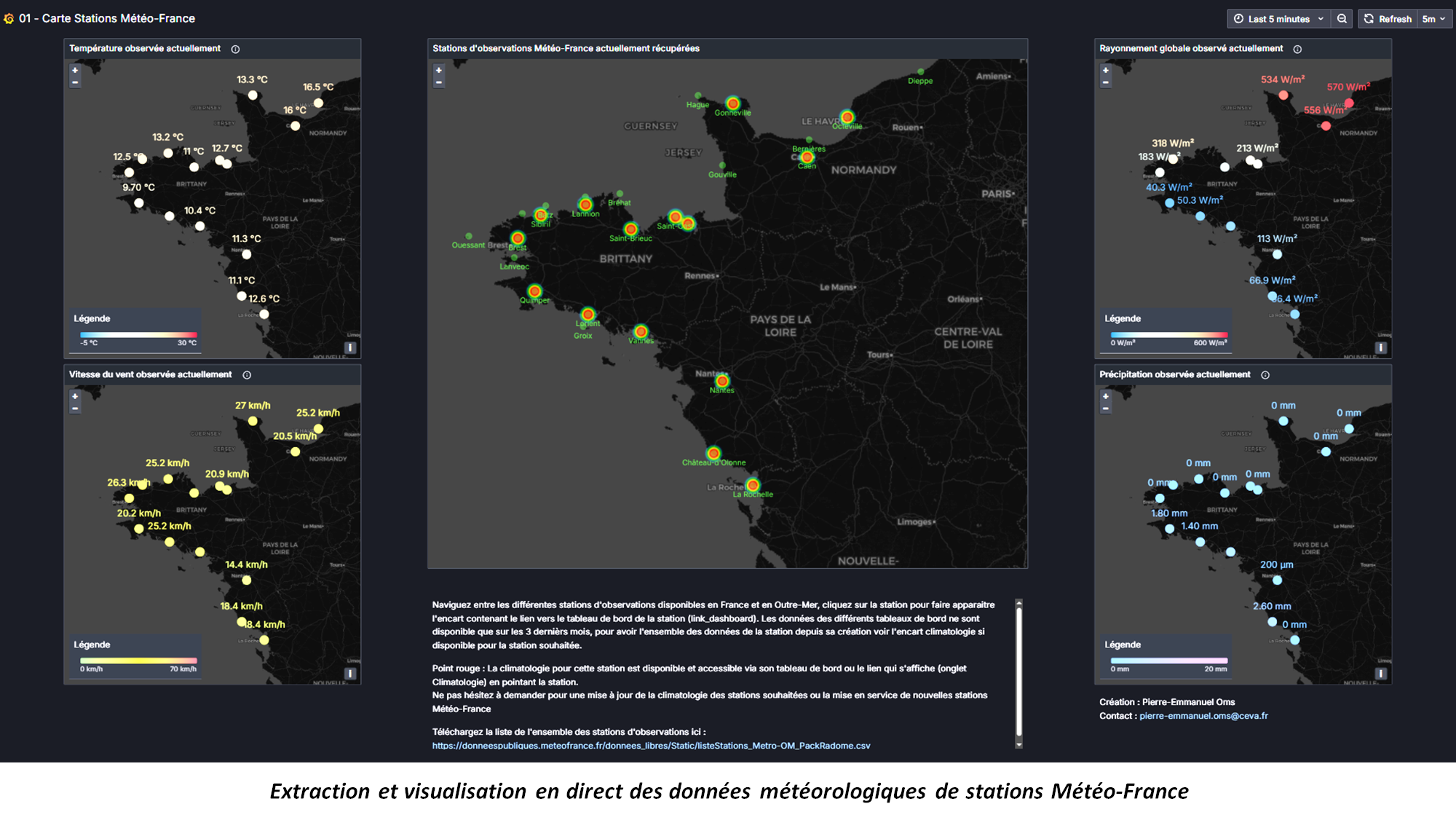The width and height of the screenshot is (1456, 820).
Task: Select the Octeville station marker
Action: click(x=847, y=117)
